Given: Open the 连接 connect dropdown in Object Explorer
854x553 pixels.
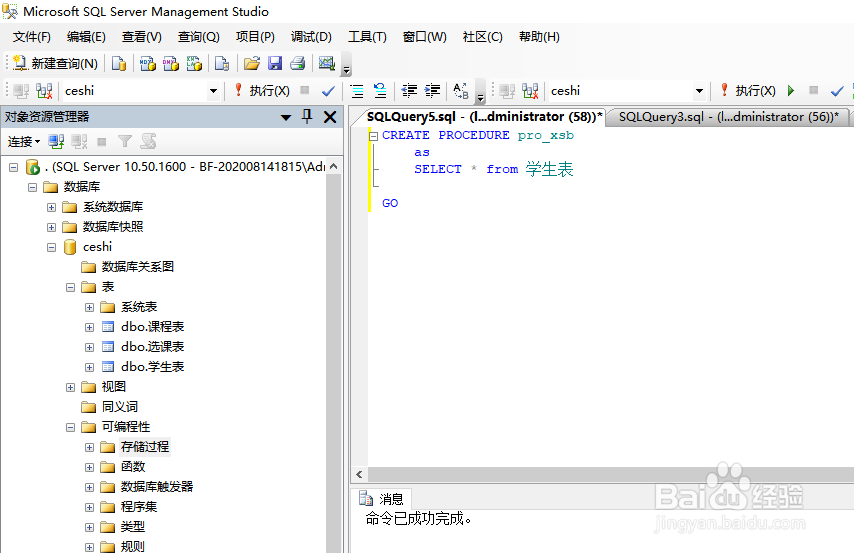Looking at the screenshot, I should click(x=23, y=142).
